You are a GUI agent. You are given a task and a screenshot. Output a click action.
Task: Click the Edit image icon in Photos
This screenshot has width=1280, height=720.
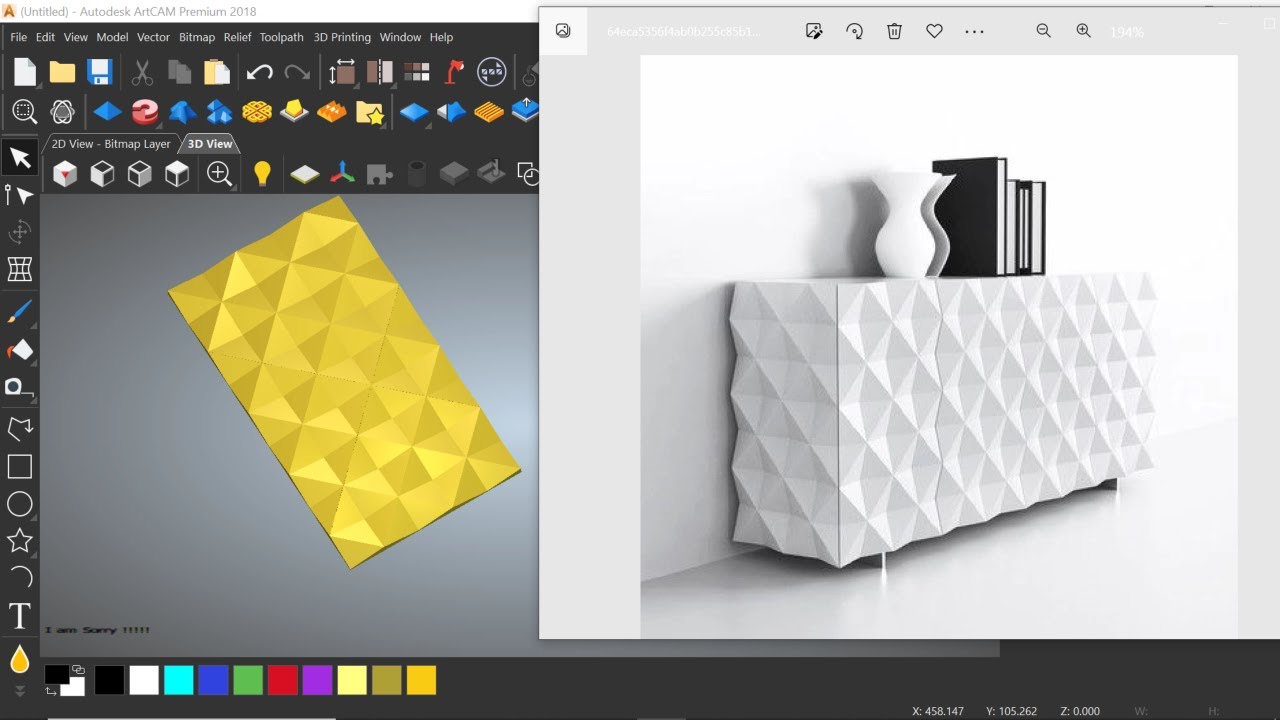click(814, 31)
